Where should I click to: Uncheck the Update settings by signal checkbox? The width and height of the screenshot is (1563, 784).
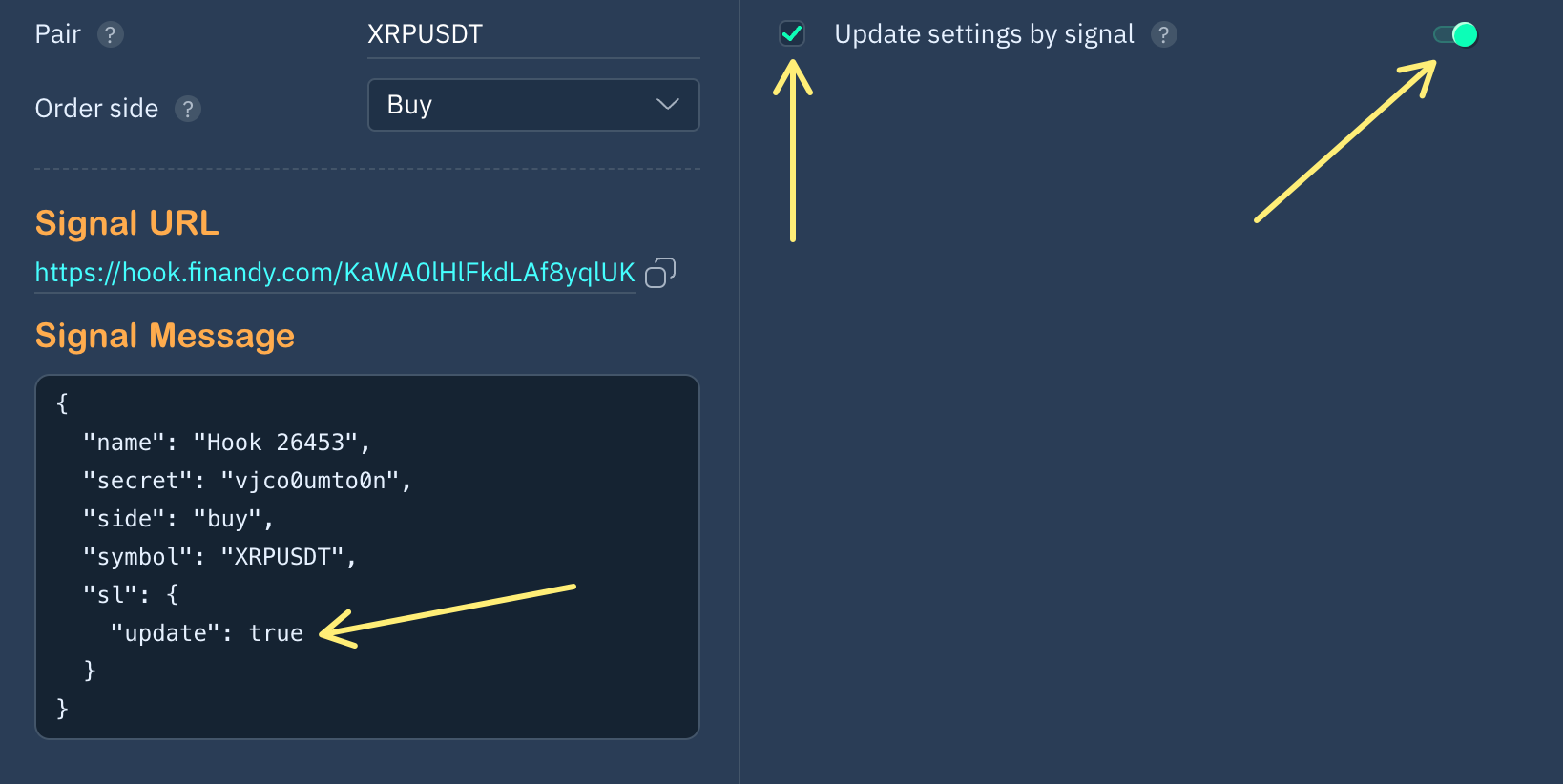click(792, 34)
